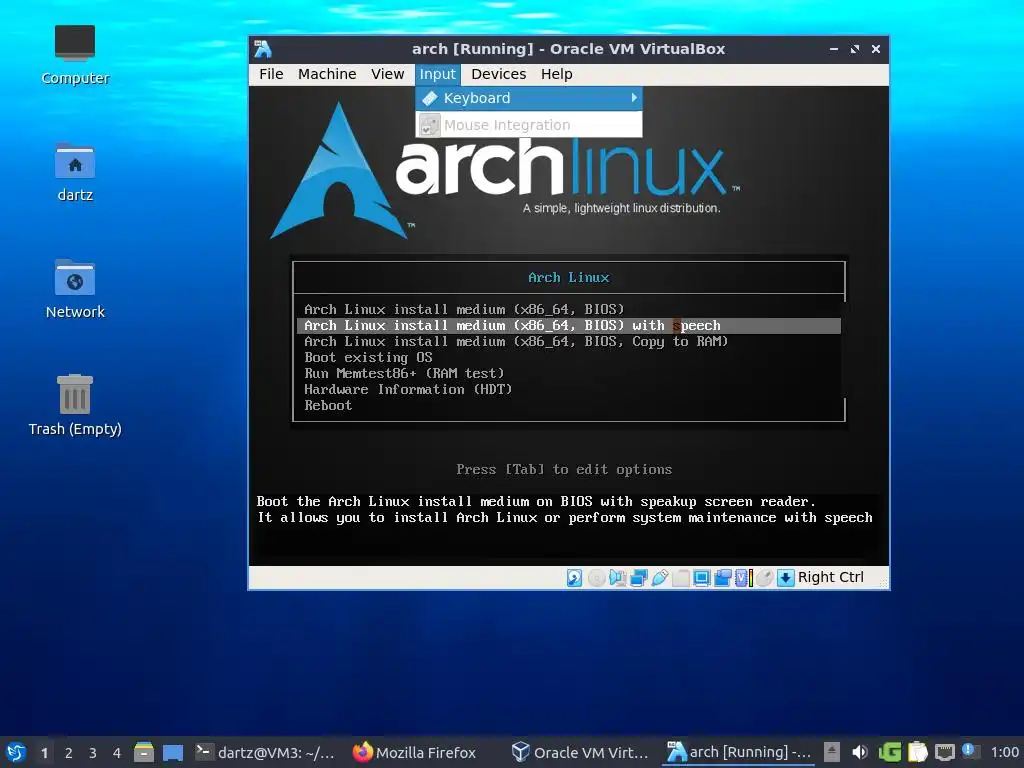Screen dimensions: 1024x768
Task: Expand the Keyboard submenu entry
Action: 529,98
